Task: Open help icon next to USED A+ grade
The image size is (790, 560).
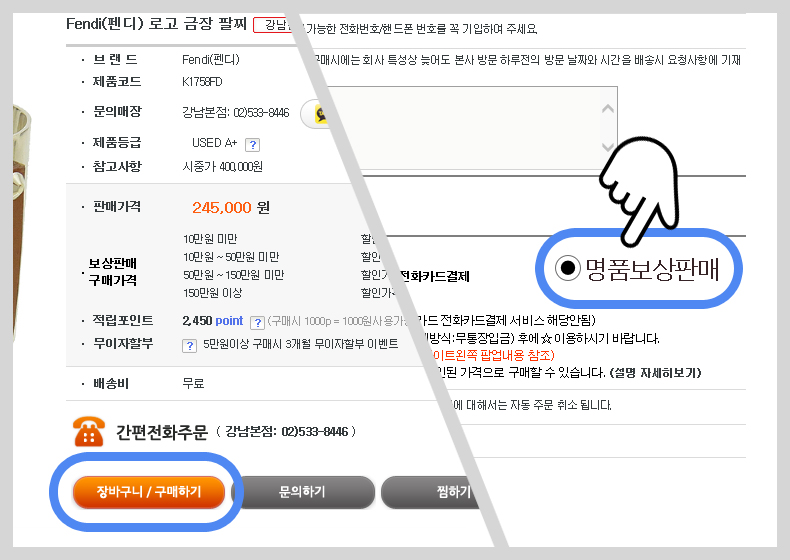Action: click(252, 145)
